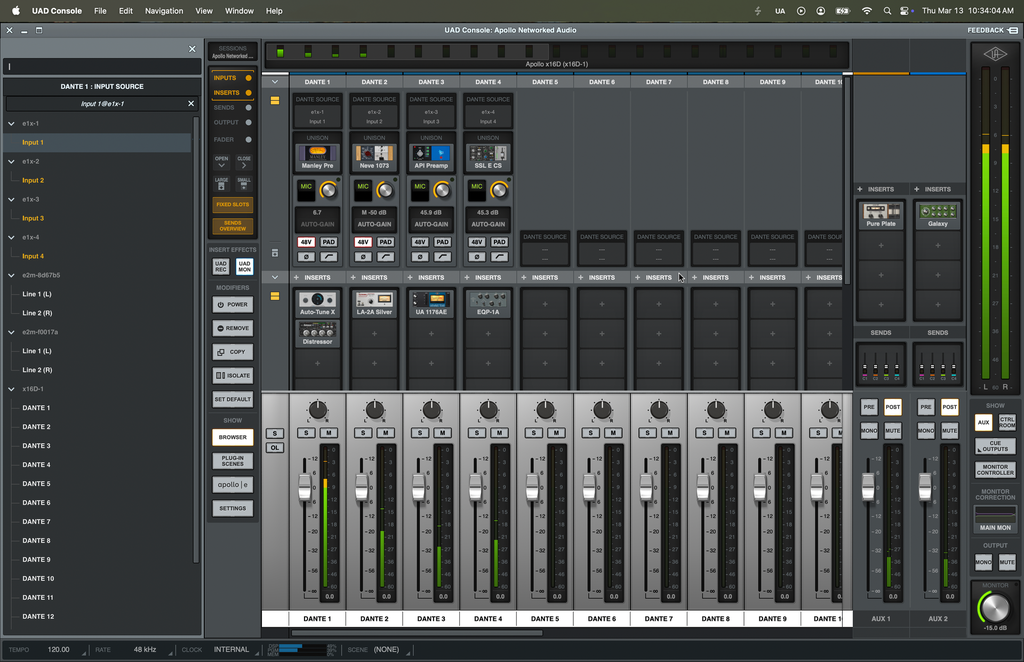
Task: Click the SETTINGS button
Action: [232, 508]
